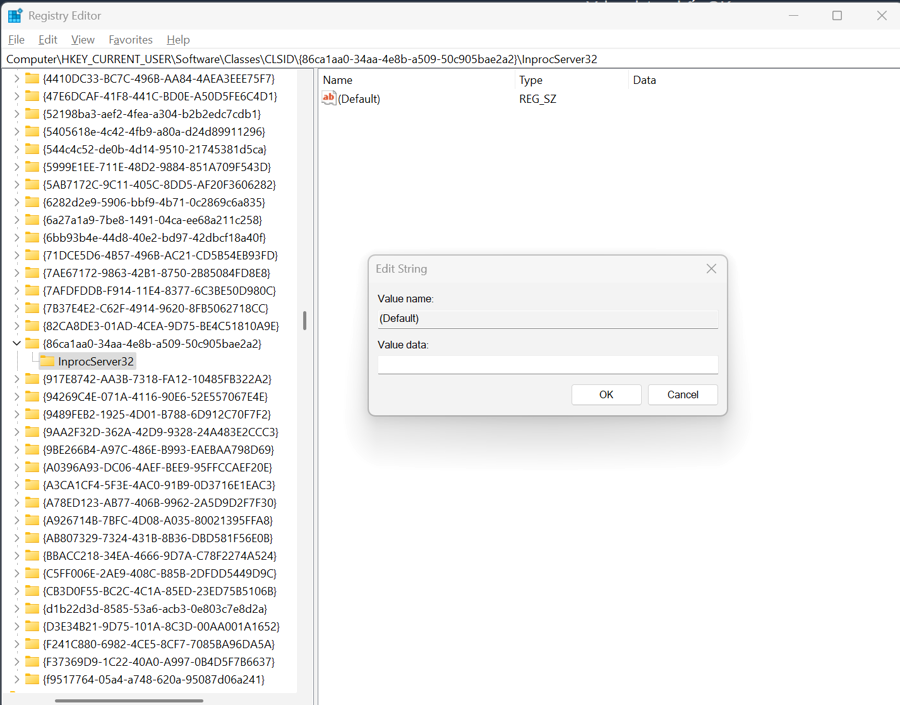Viewport: 900px width, 705px height.
Task: Click folder icon of {5405618e-4c42-4fb9-a80a-d24d89911296}
Action: click(x=32, y=131)
